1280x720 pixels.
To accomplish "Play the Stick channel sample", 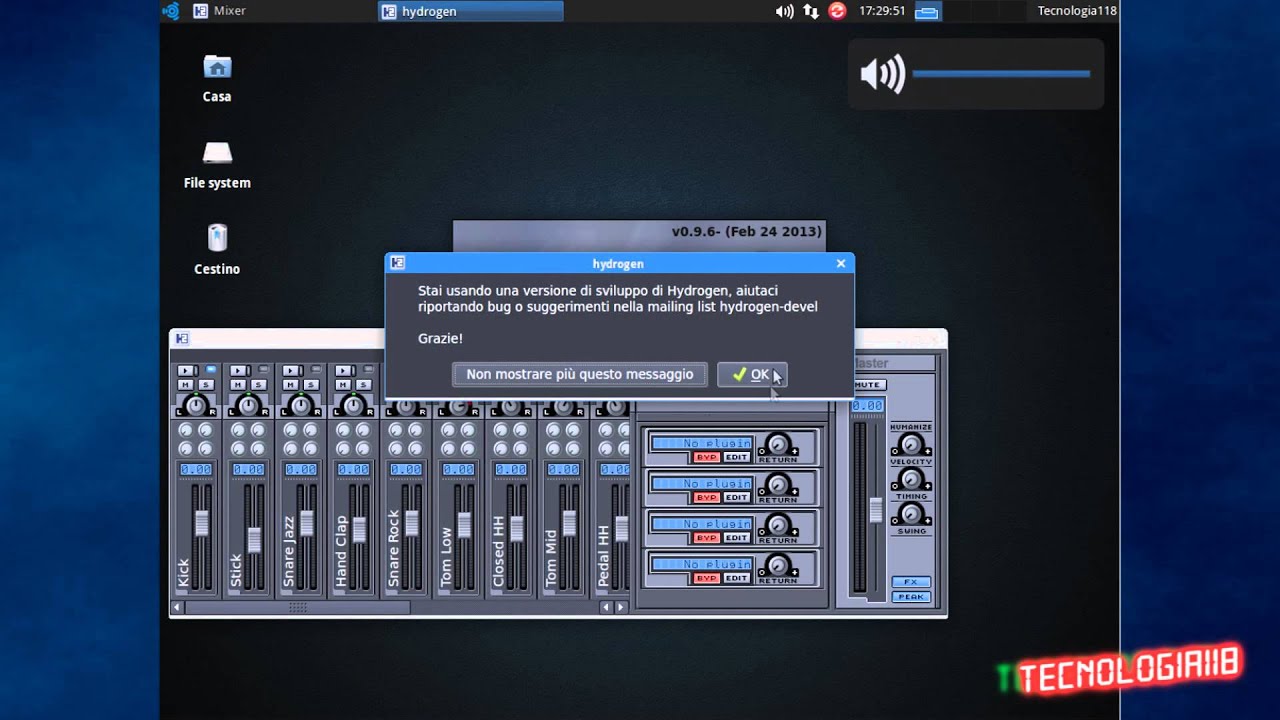I will point(238,371).
